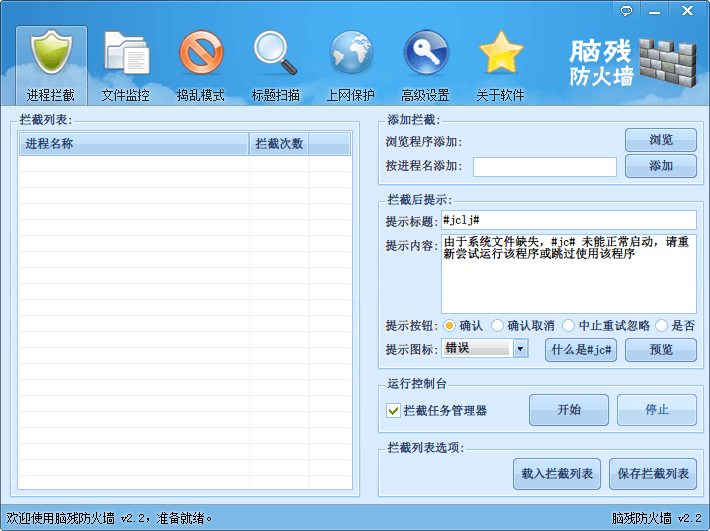Image resolution: width=710 pixels, height=531 pixels.
Task: Toggle 拦截任务管理器 checkbox
Action: [x=393, y=411]
